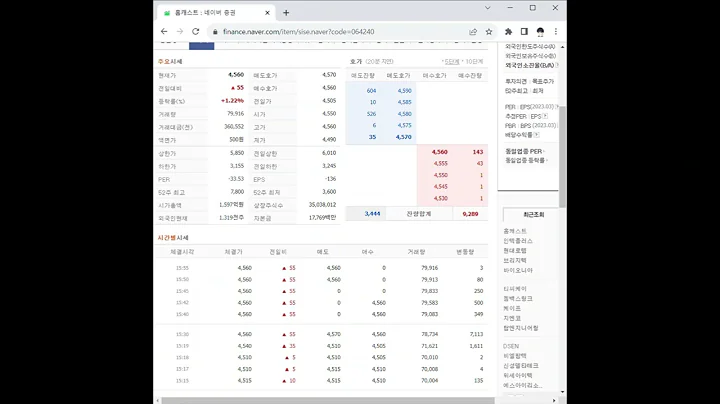
Task: Open 현대로템 from recent list
Action: click(515, 251)
